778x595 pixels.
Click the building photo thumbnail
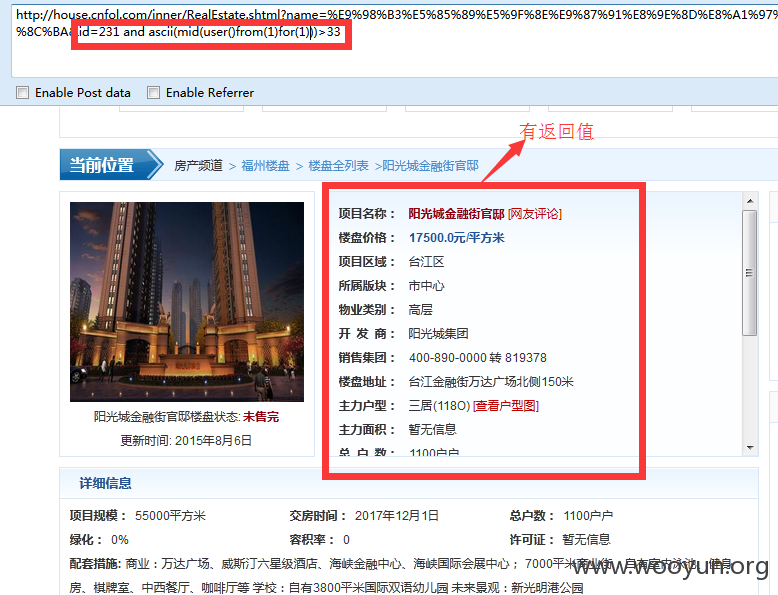[x=187, y=302]
